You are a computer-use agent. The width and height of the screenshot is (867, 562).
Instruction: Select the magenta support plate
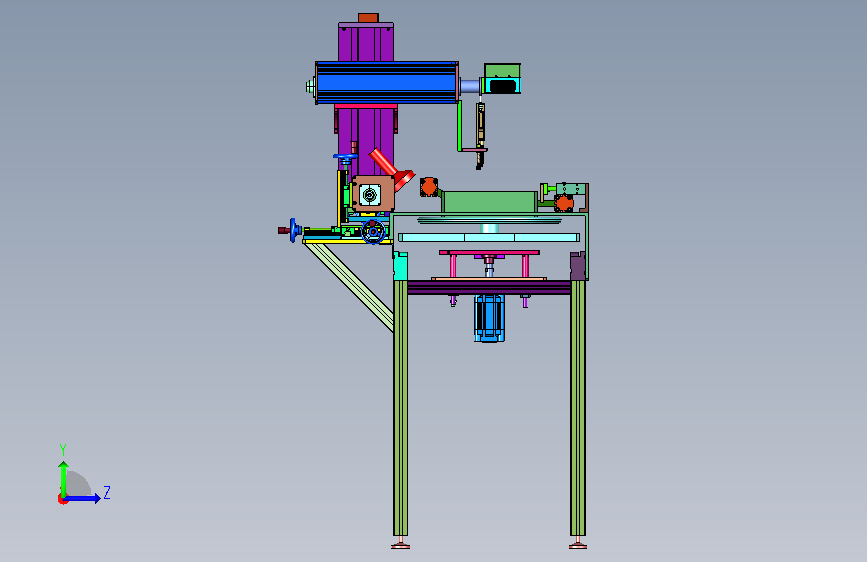point(489,252)
